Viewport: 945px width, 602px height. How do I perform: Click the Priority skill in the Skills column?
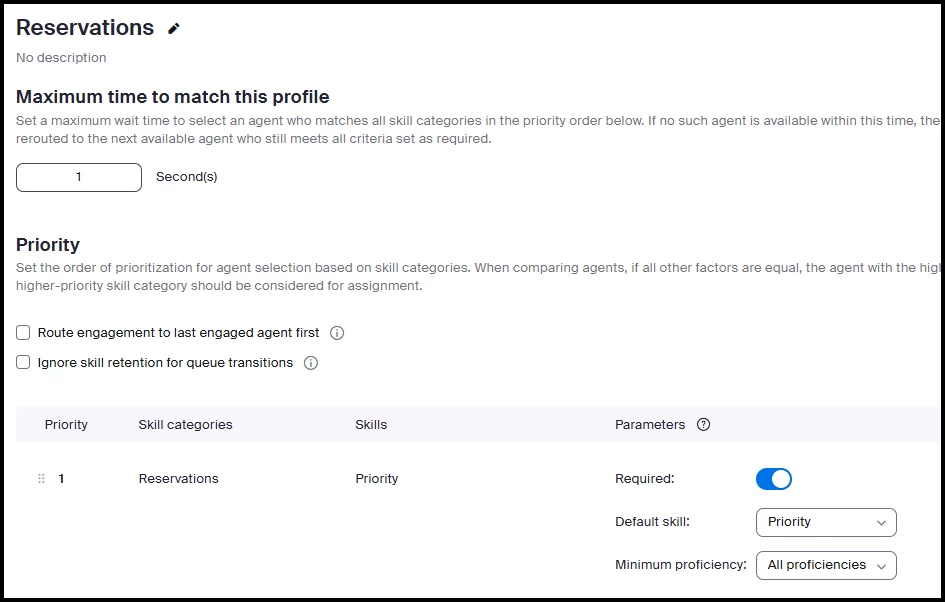tap(377, 479)
